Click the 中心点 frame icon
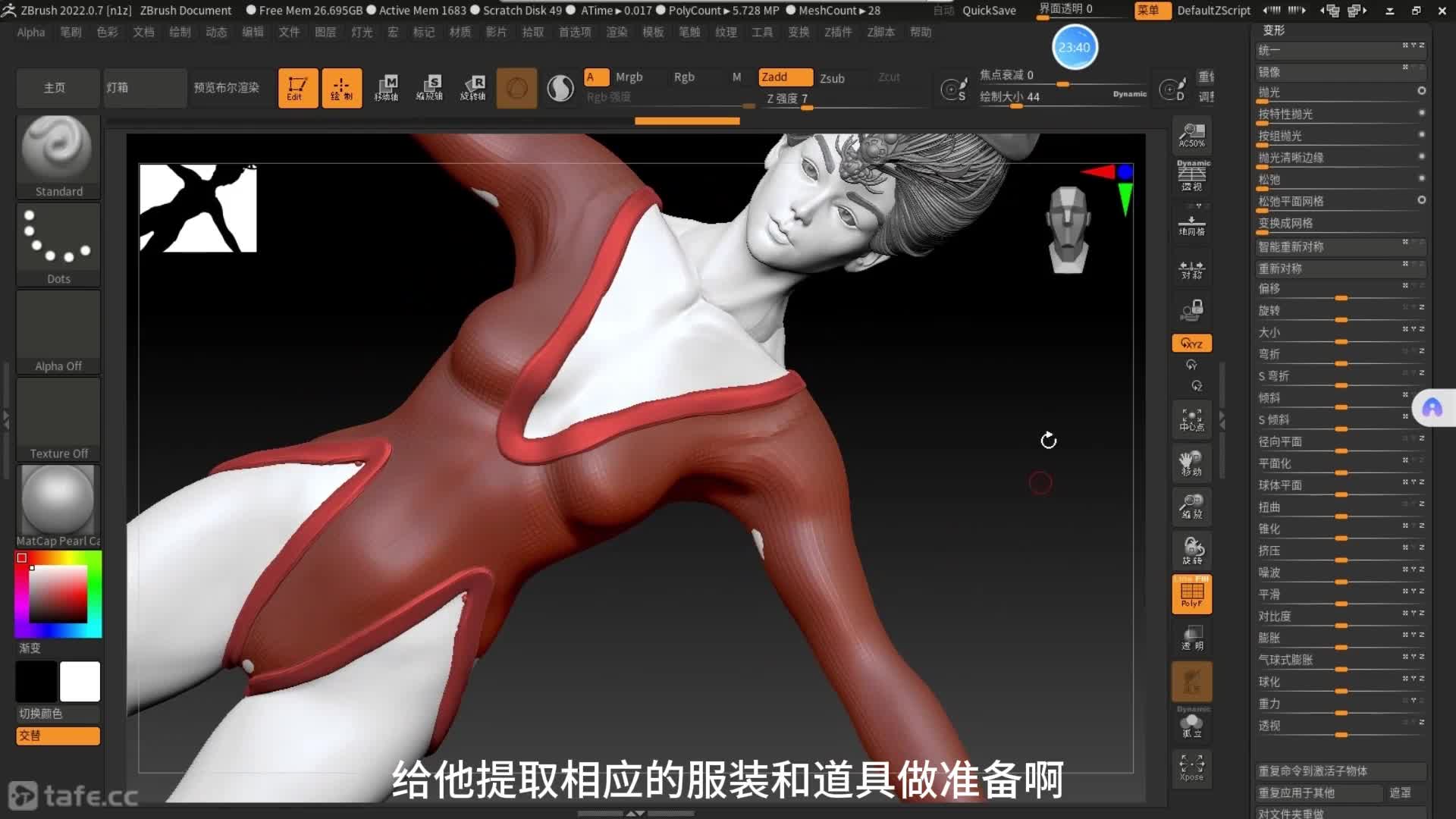Viewport: 1456px width, 819px height. pyautogui.click(x=1191, y=420)
